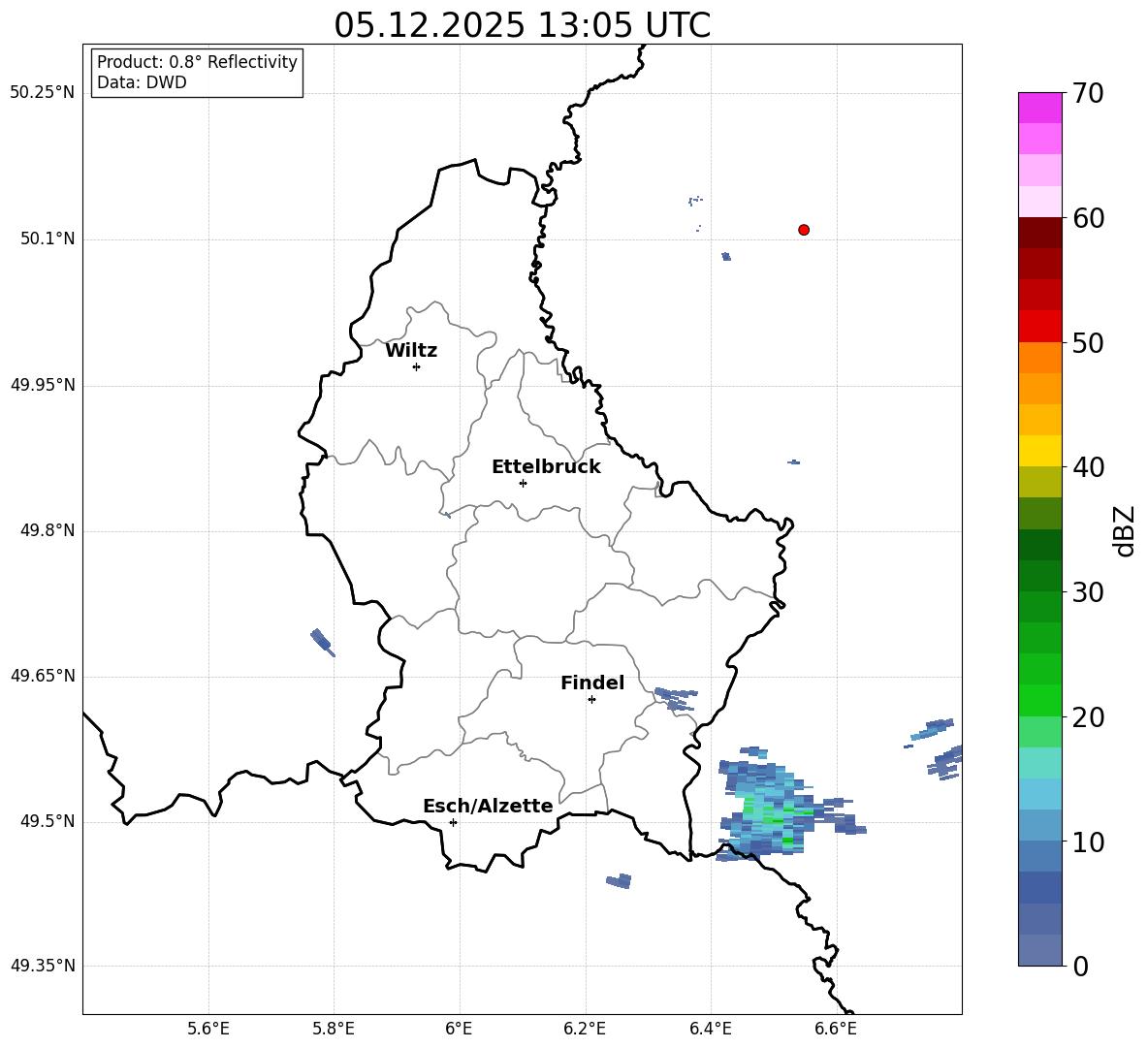Image resolution: width=1148 pixels, height=1048 pixels.
Task: Click the cross marker at Wiltz
Action: [x=416, y=366]
